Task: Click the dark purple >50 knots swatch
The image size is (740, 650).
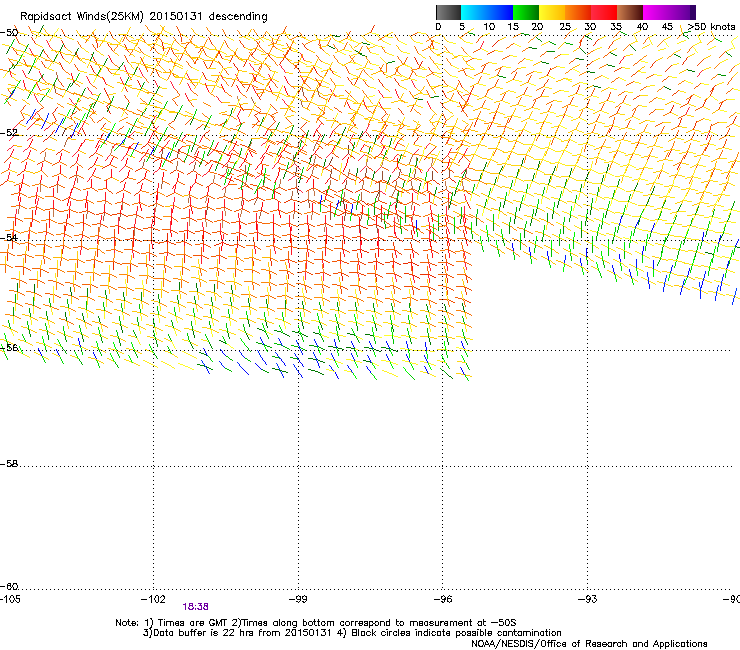Action: tap(693, 12)
